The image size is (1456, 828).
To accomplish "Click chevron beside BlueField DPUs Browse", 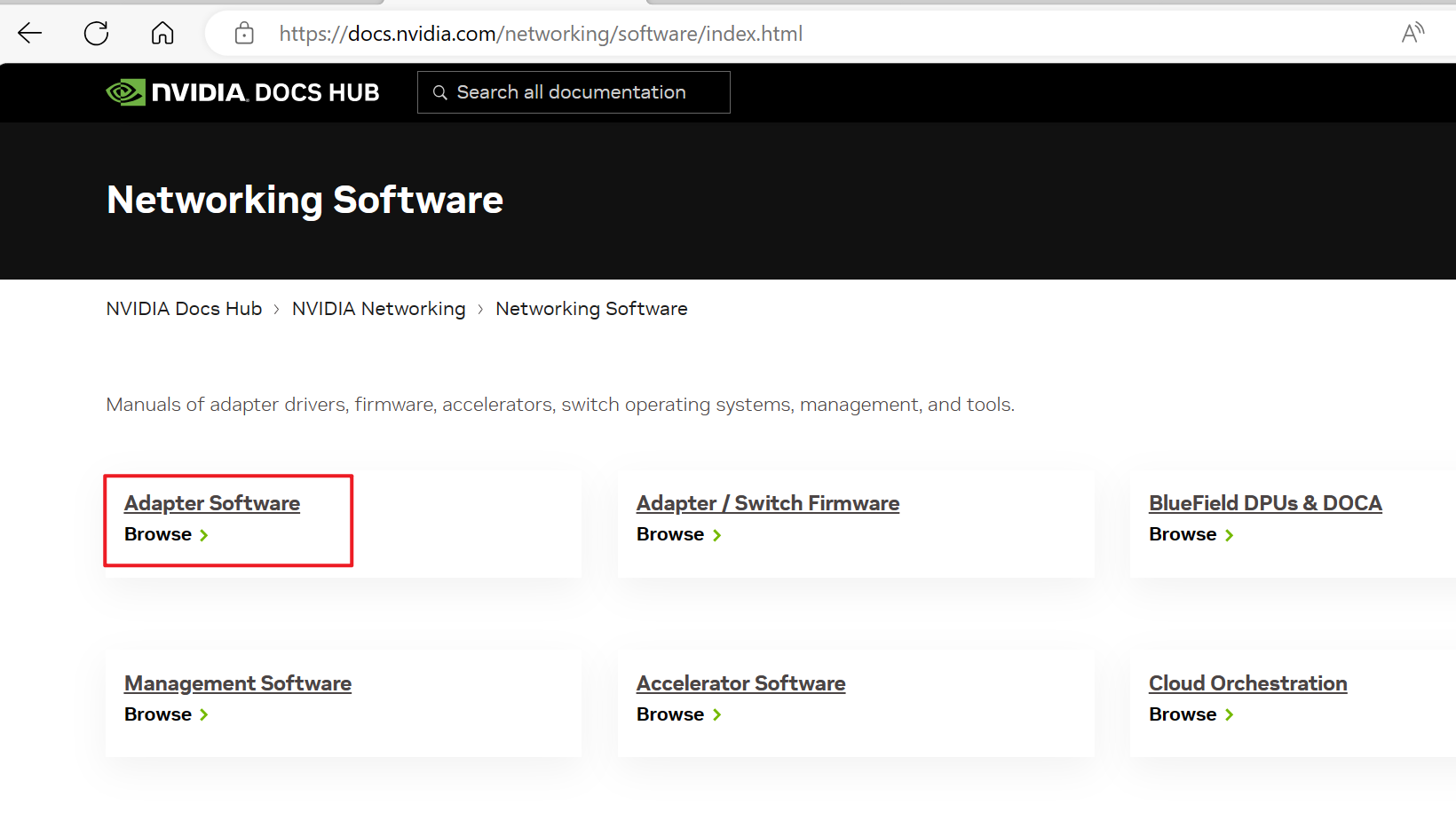I will pyautogui.click(x=1230, y=535).
